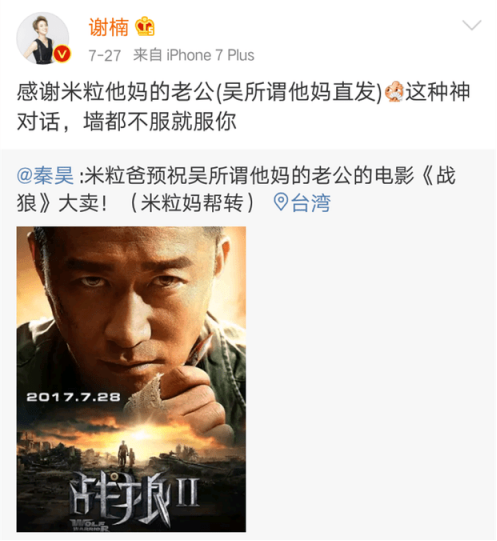
Task: Tap the post text 感谢米粒他妈的老公
Action: [115, 92]
